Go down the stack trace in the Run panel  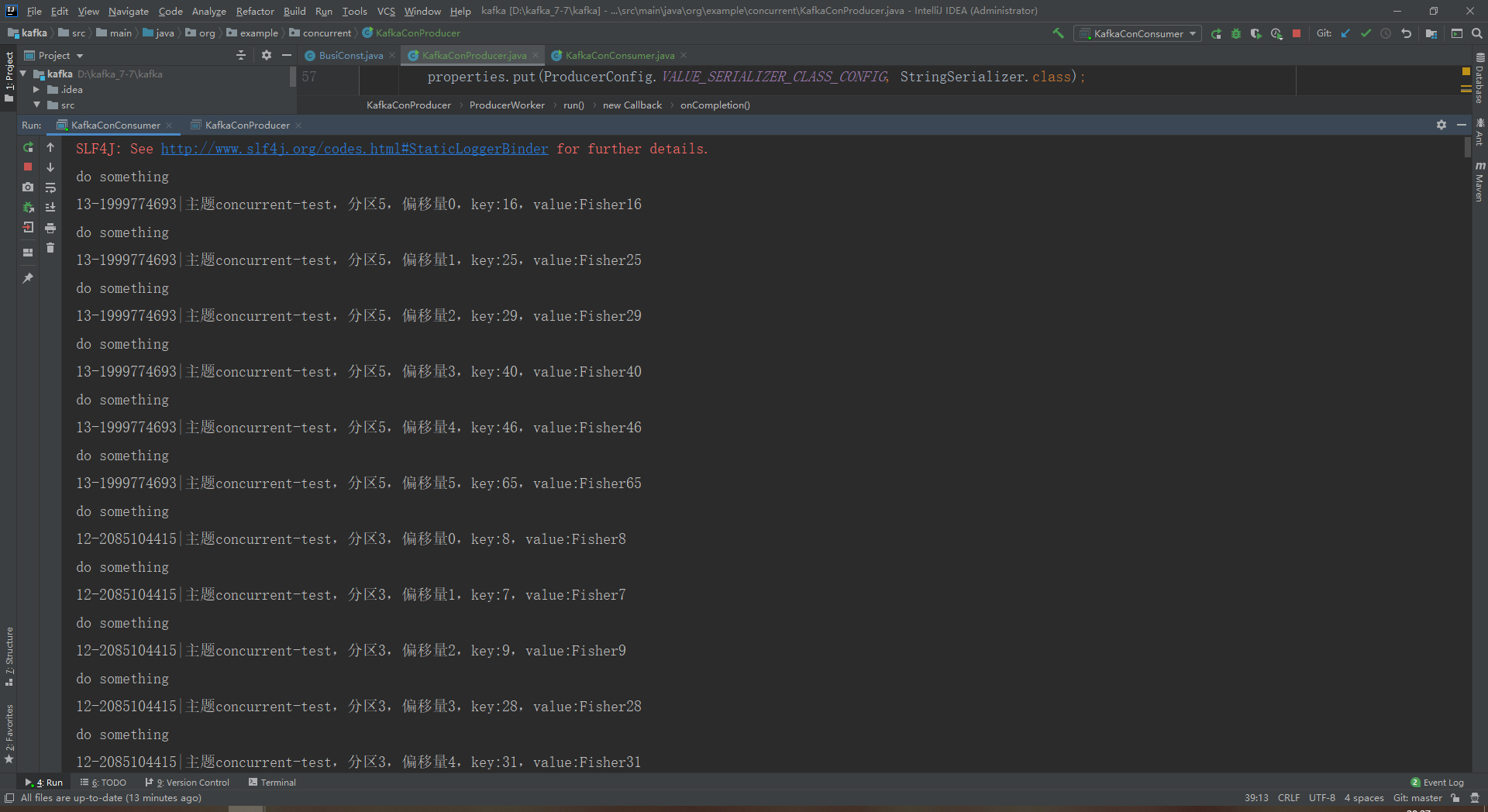point(50,167)
